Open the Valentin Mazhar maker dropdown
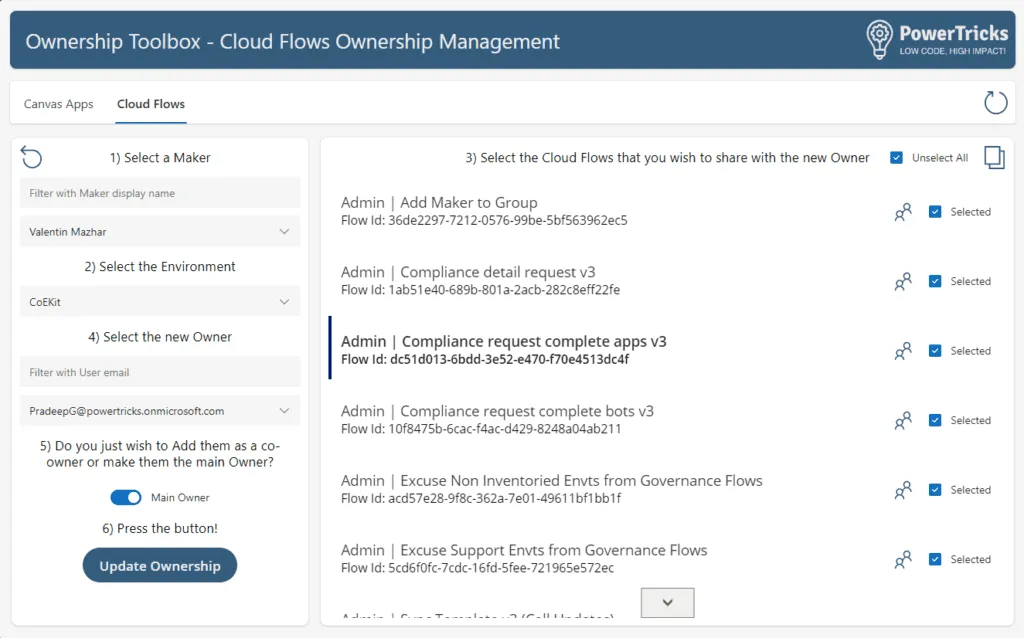This screenshot has width=1024, height=638. (x=160, y=232)
